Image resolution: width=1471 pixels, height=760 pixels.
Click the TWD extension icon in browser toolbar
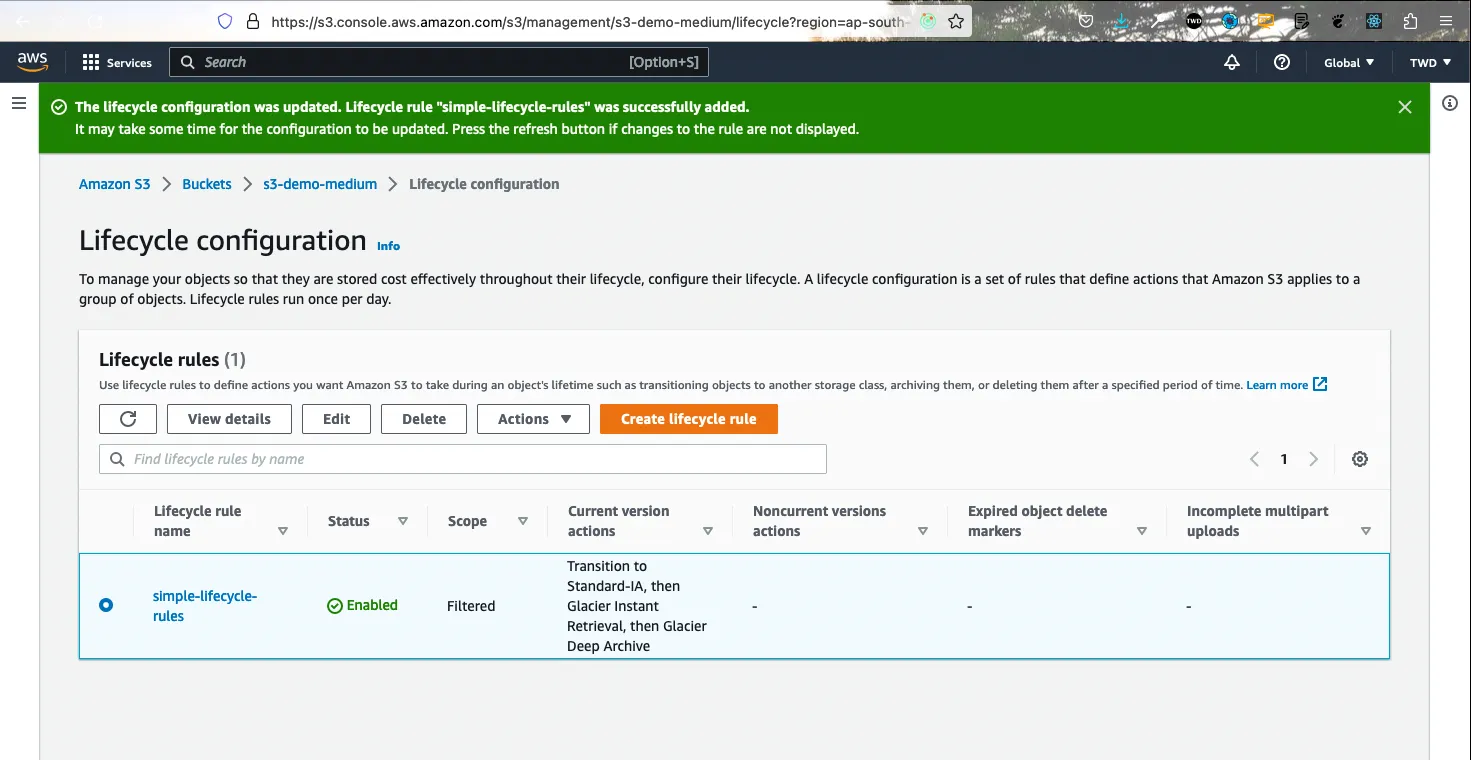tap(1194, 21)
